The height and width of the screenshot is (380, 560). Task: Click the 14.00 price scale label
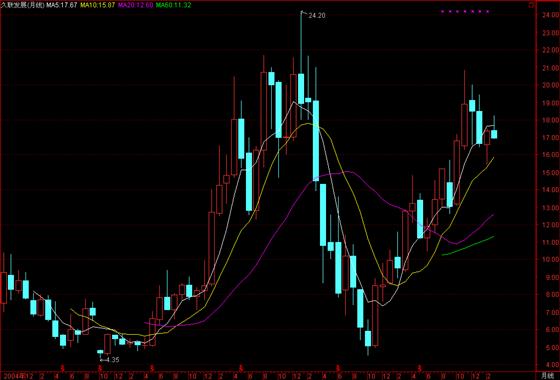point(549,190)
